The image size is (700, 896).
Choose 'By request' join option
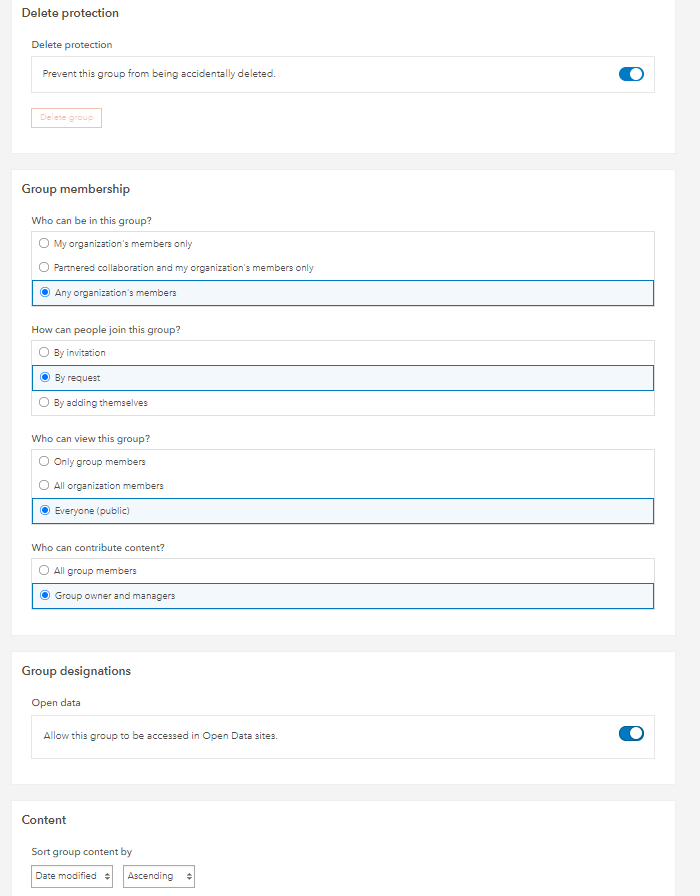45,378
